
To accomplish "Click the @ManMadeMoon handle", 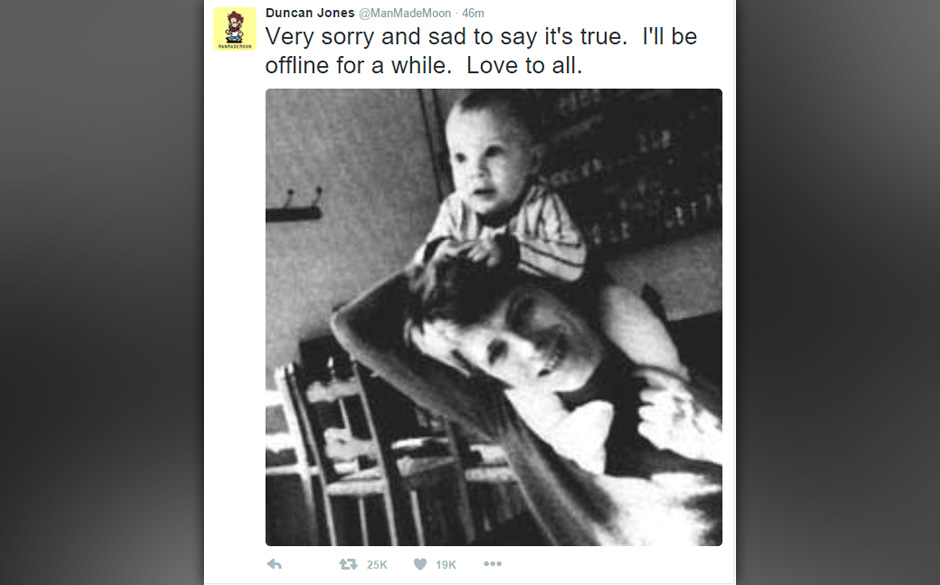I will (405, 13).
